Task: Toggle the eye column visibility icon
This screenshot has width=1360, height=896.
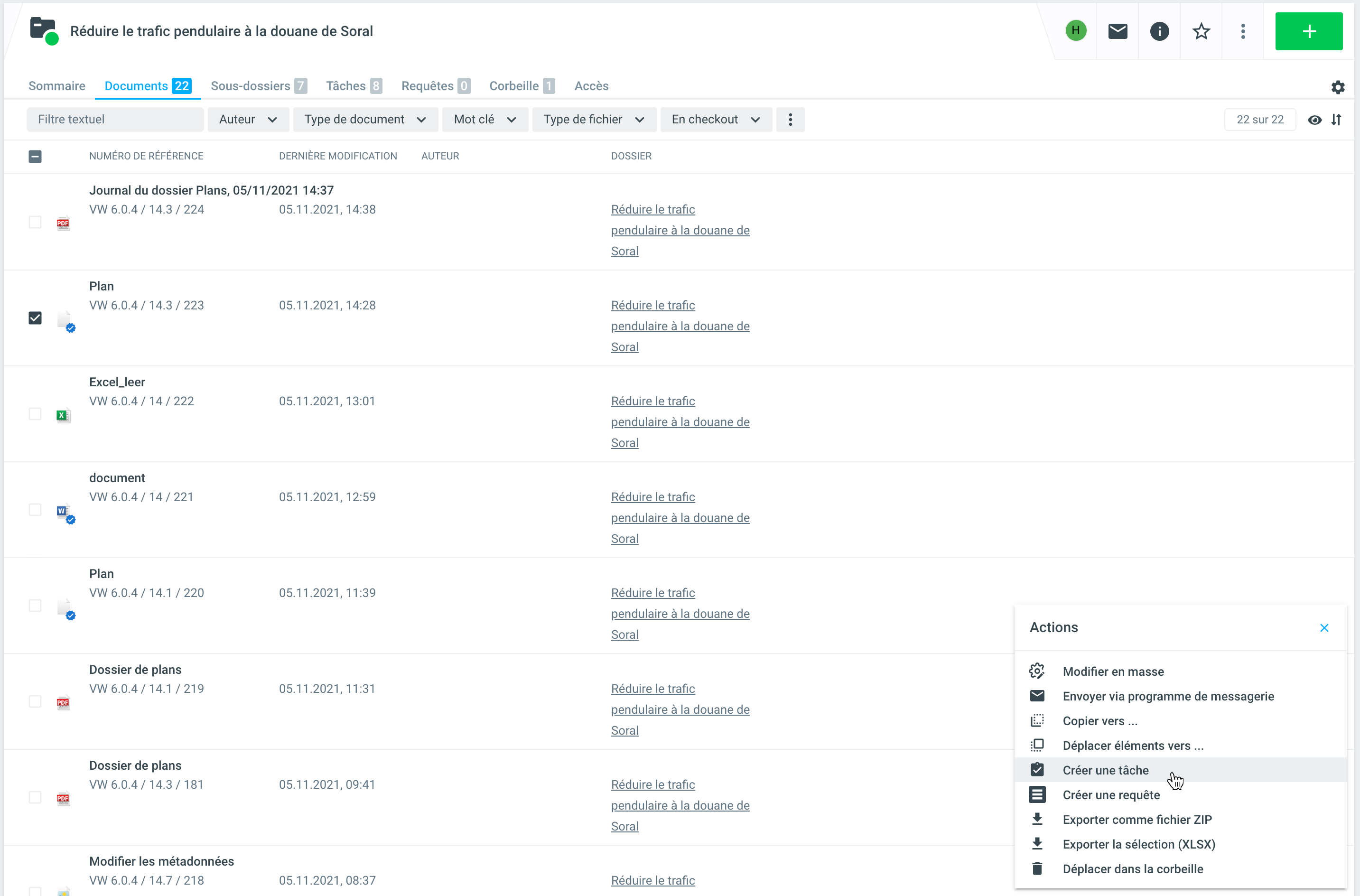Action: 1314,120
